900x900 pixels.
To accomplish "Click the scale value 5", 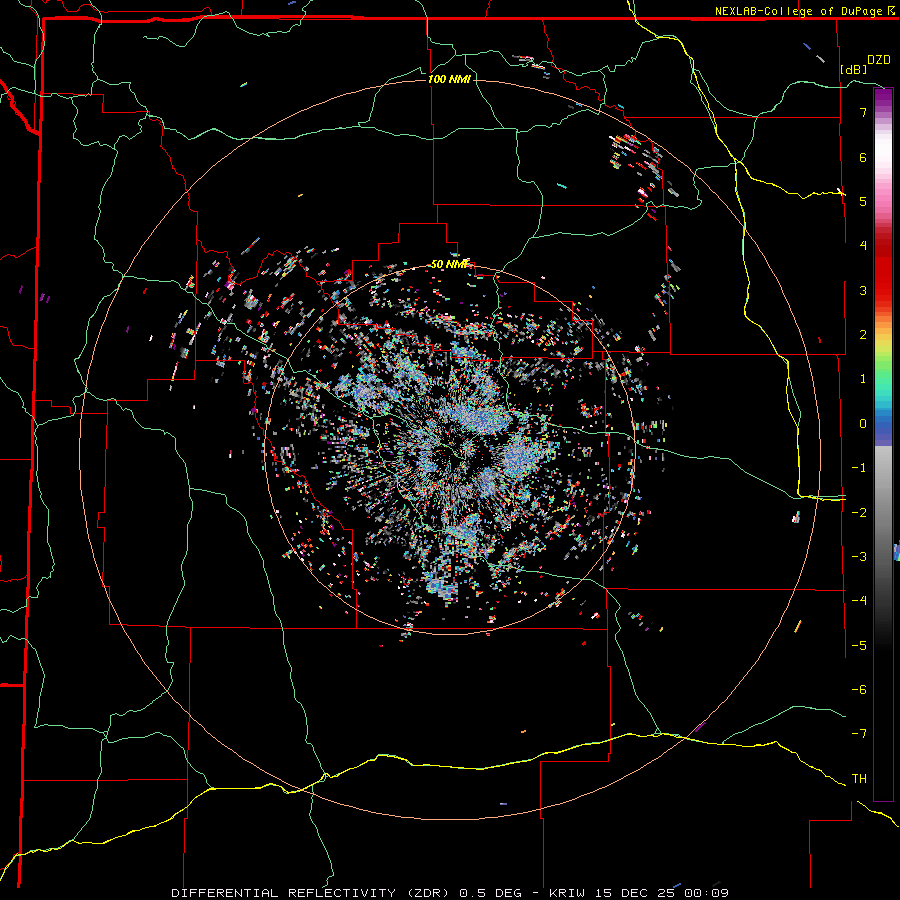I will [x=863, y=201].
